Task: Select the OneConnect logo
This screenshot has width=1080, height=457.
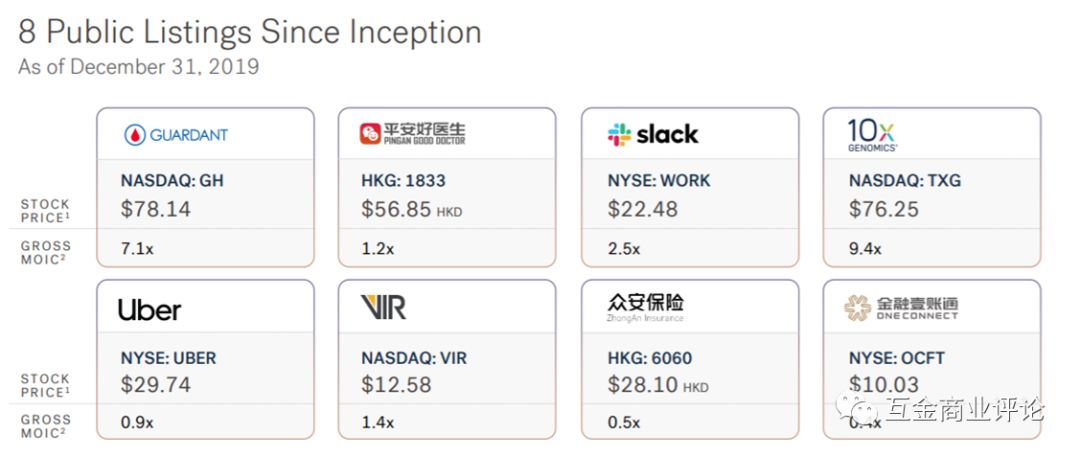Action: tap(900, 308)
